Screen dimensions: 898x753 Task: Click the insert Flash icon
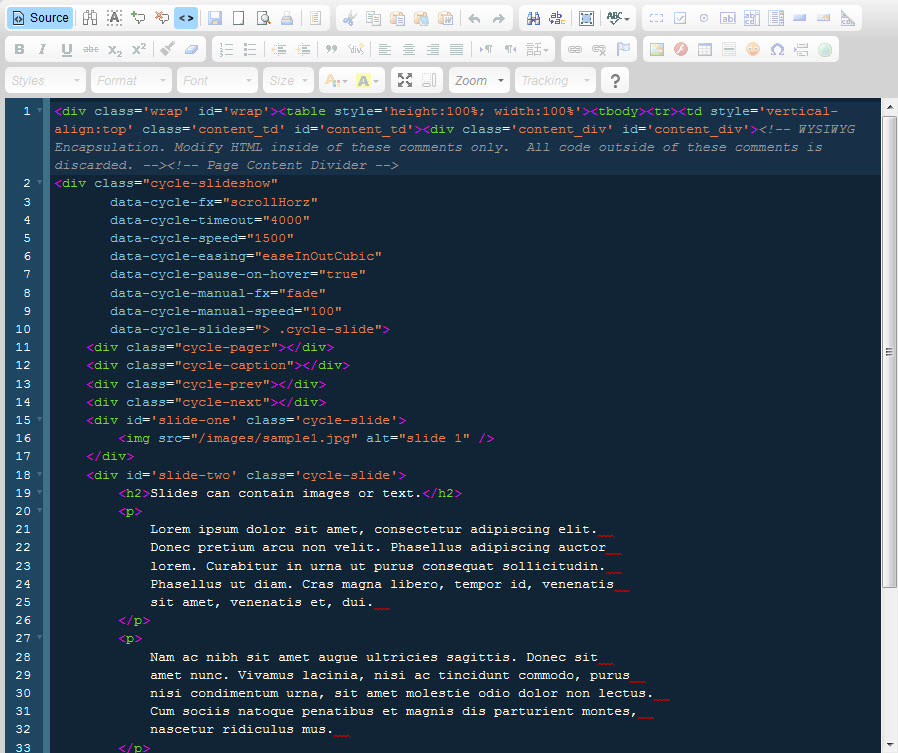pyautogui.click(x=680, y=49)
